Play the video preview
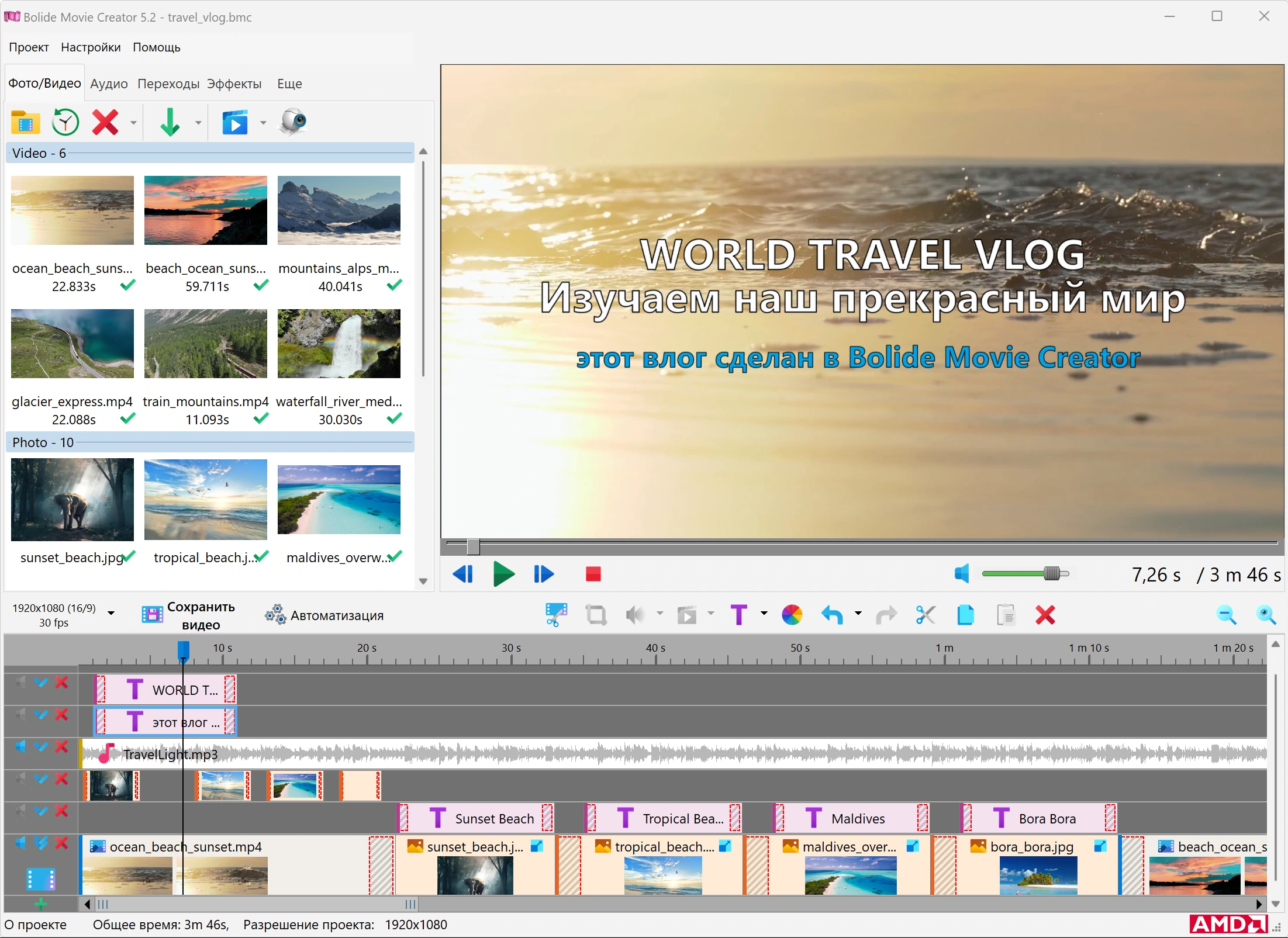 click(x=503, y=574)
